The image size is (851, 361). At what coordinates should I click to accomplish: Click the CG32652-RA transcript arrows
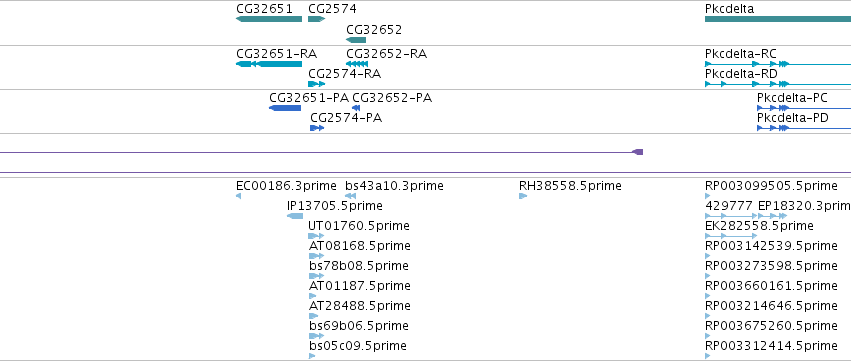(357, 64)
